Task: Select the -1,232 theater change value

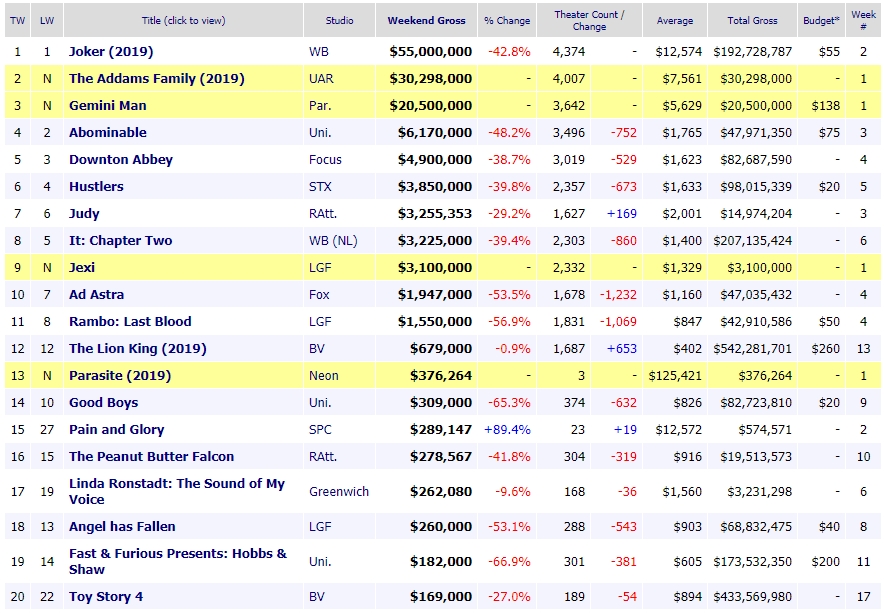Action: click(618, 295)
